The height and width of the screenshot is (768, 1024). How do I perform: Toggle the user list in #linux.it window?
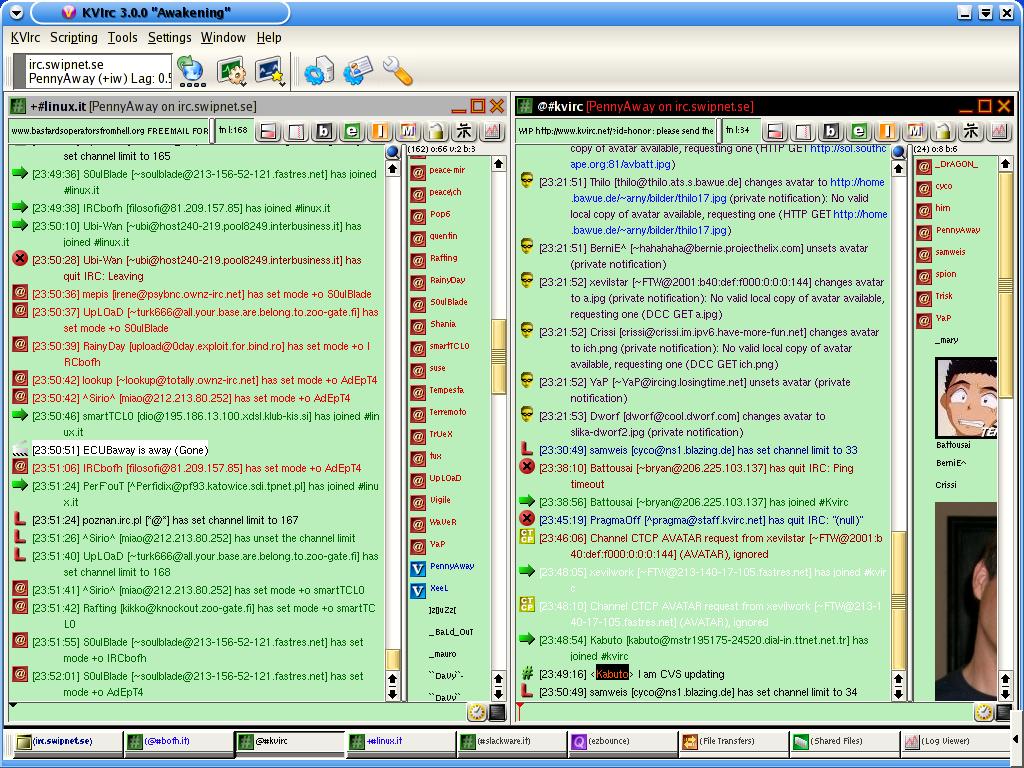(x=296, y=131)
